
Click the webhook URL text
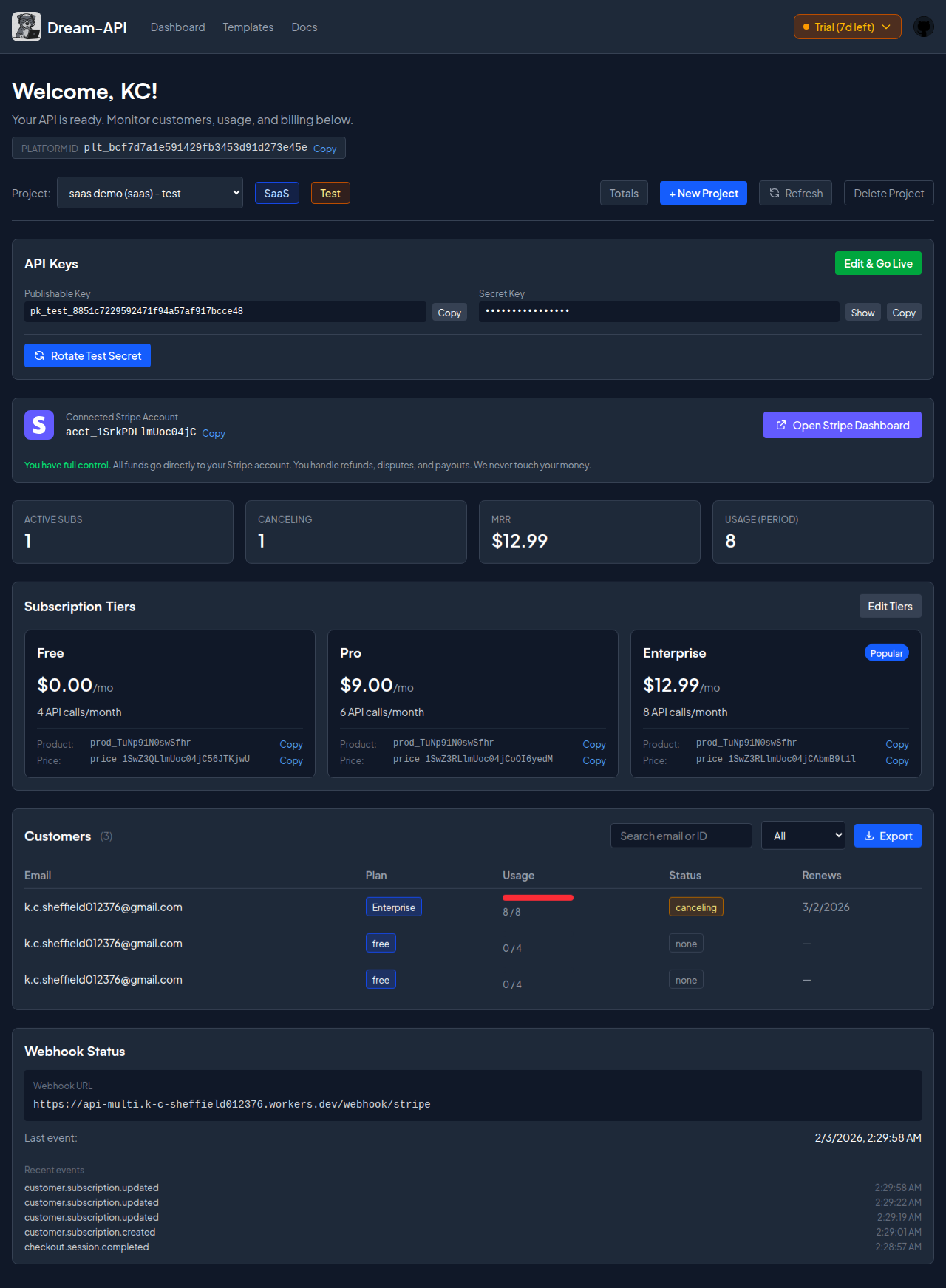pyautogui.click(x=232, y=1104)
